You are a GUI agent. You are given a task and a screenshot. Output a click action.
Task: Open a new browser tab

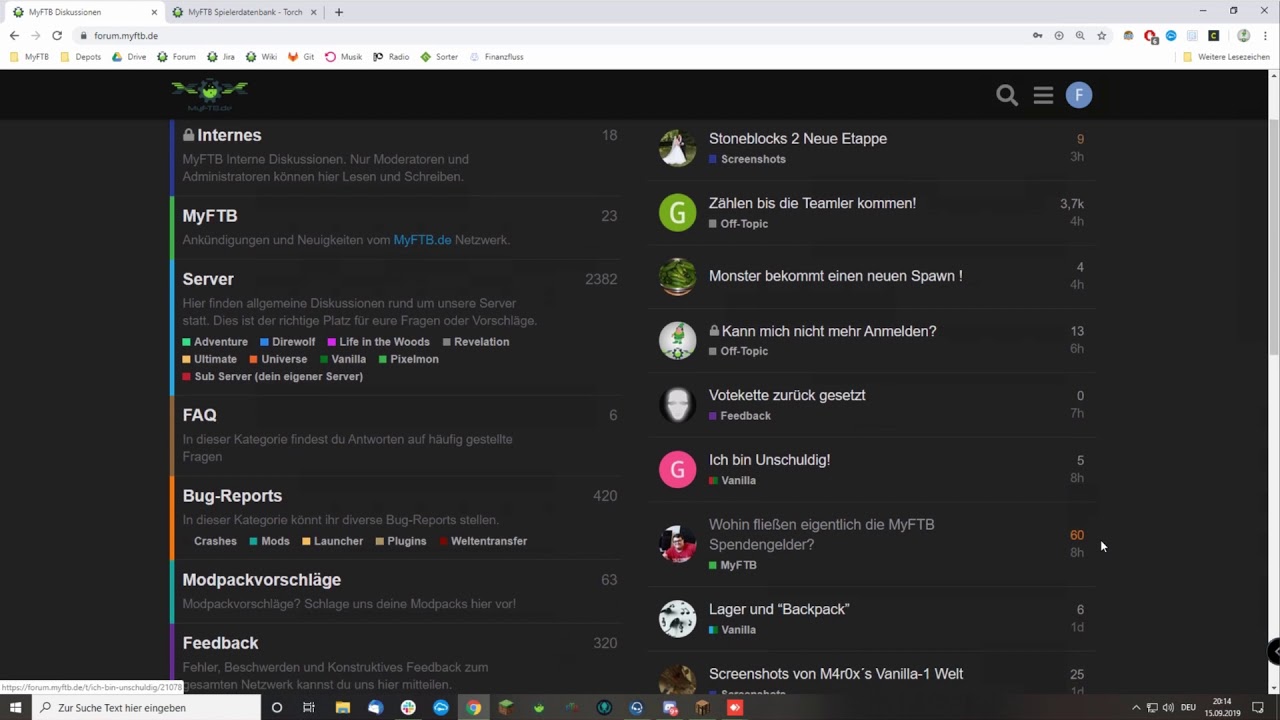(x=338, y=12)
